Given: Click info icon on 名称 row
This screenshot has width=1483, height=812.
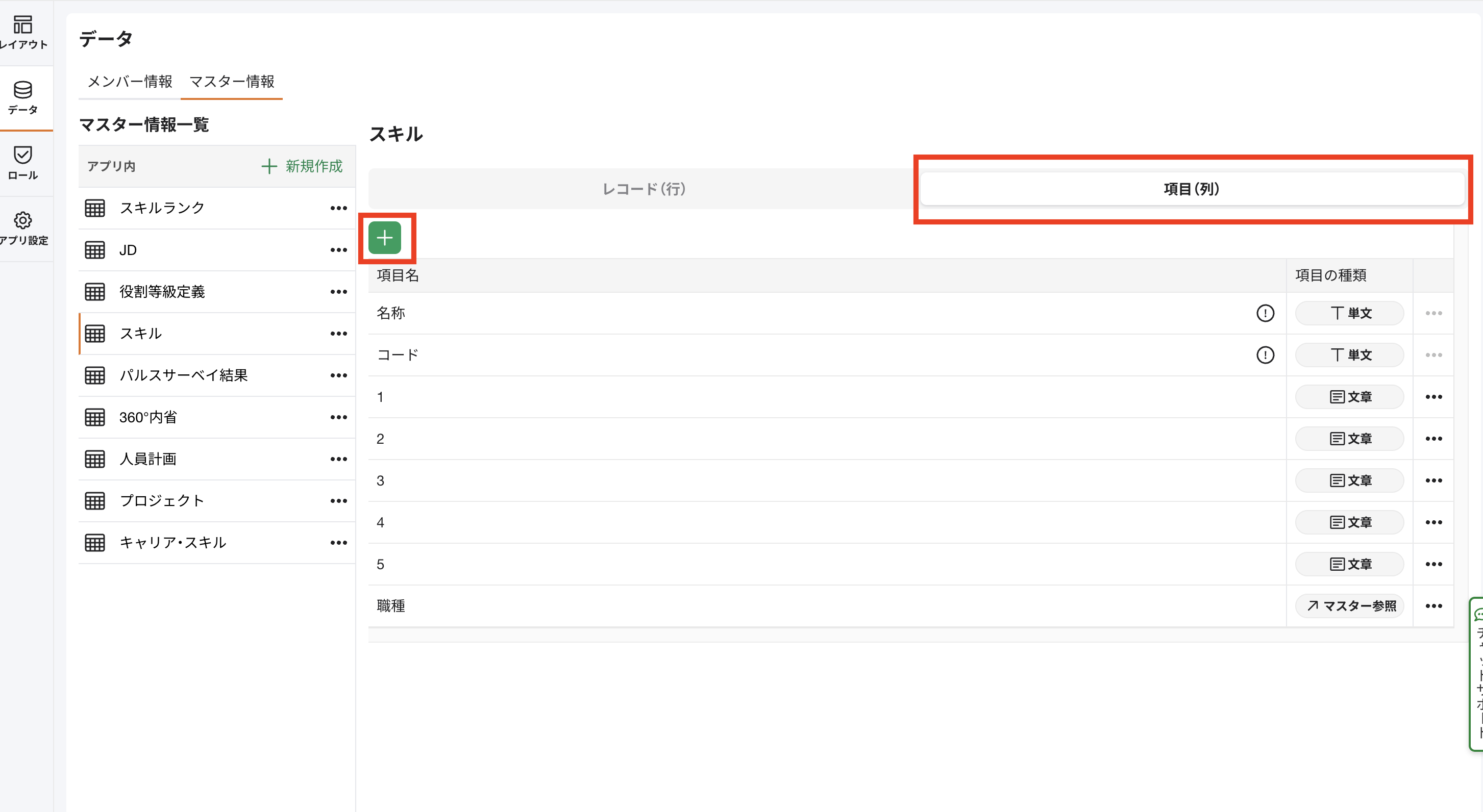Looking at the screenshot, I should 1265,313.
